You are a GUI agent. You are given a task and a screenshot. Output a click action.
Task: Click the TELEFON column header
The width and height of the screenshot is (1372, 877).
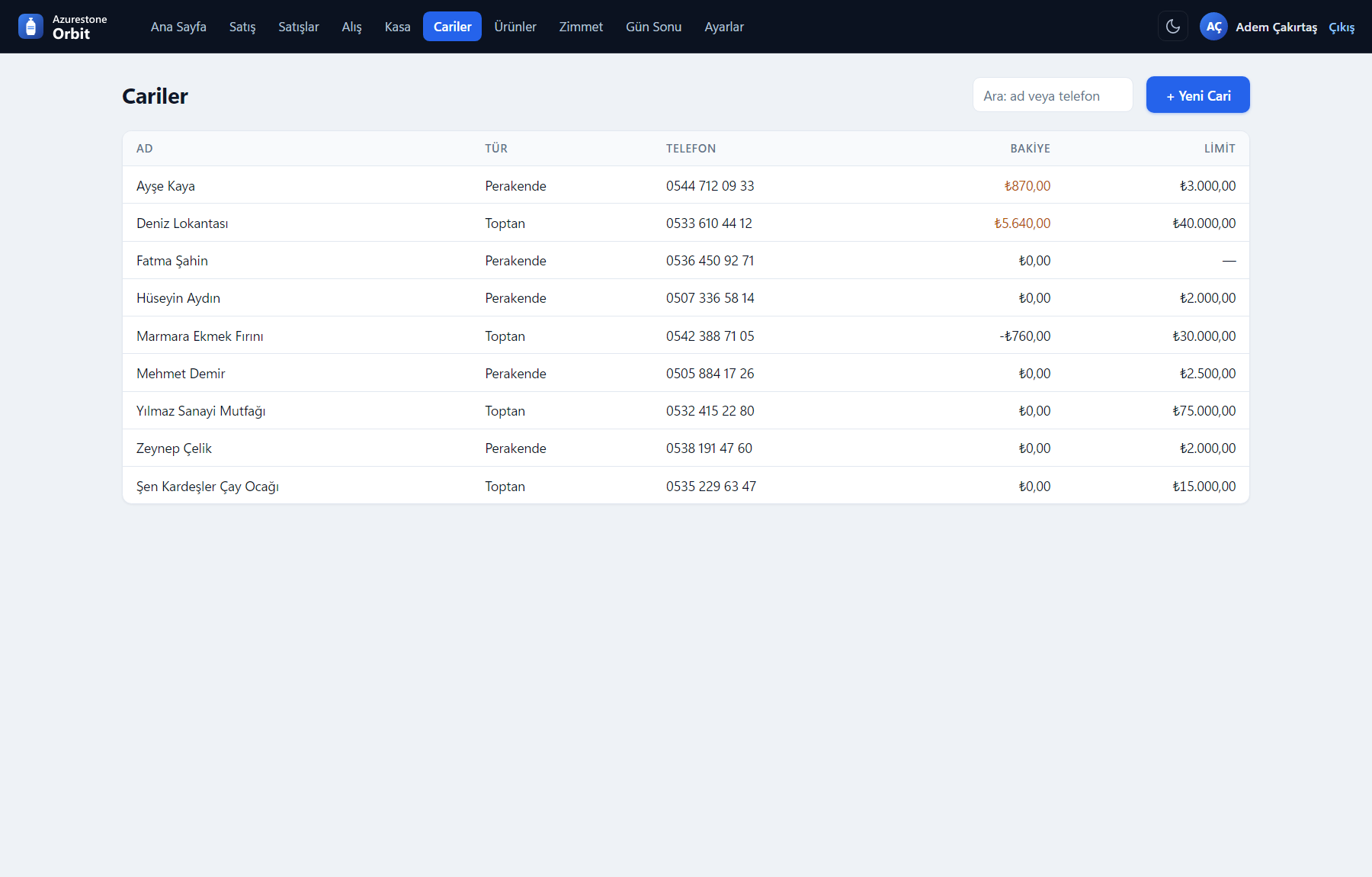(x=691, y=149)
